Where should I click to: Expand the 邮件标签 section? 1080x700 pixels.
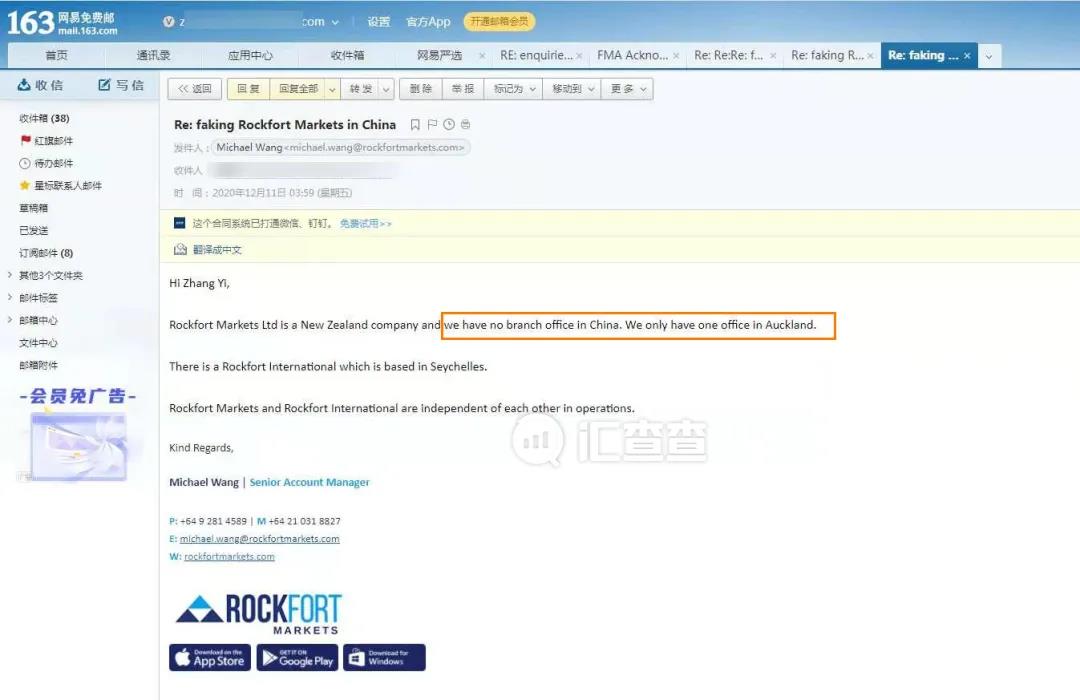(10, 297)
